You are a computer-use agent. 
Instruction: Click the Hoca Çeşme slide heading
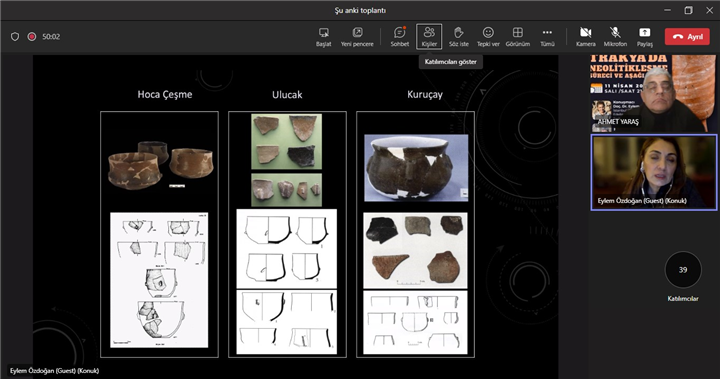(165, 94)
